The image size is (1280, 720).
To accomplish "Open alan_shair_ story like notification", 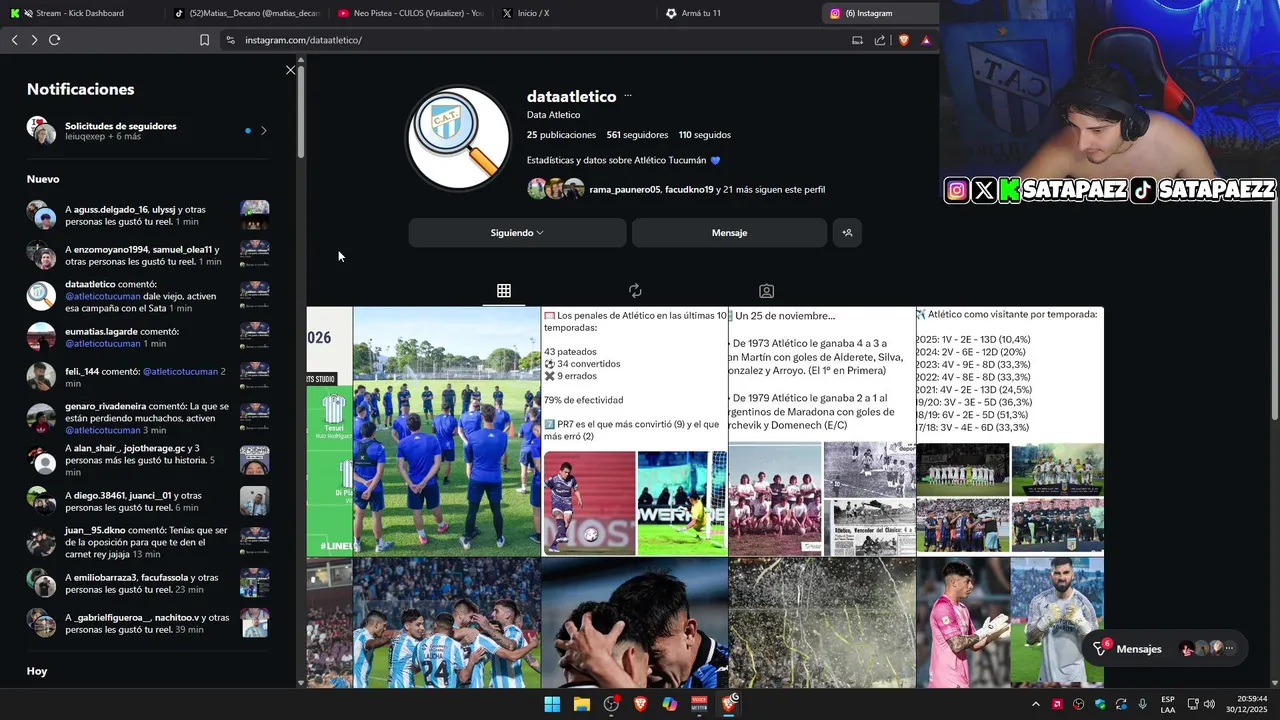I will click(148, 460).
